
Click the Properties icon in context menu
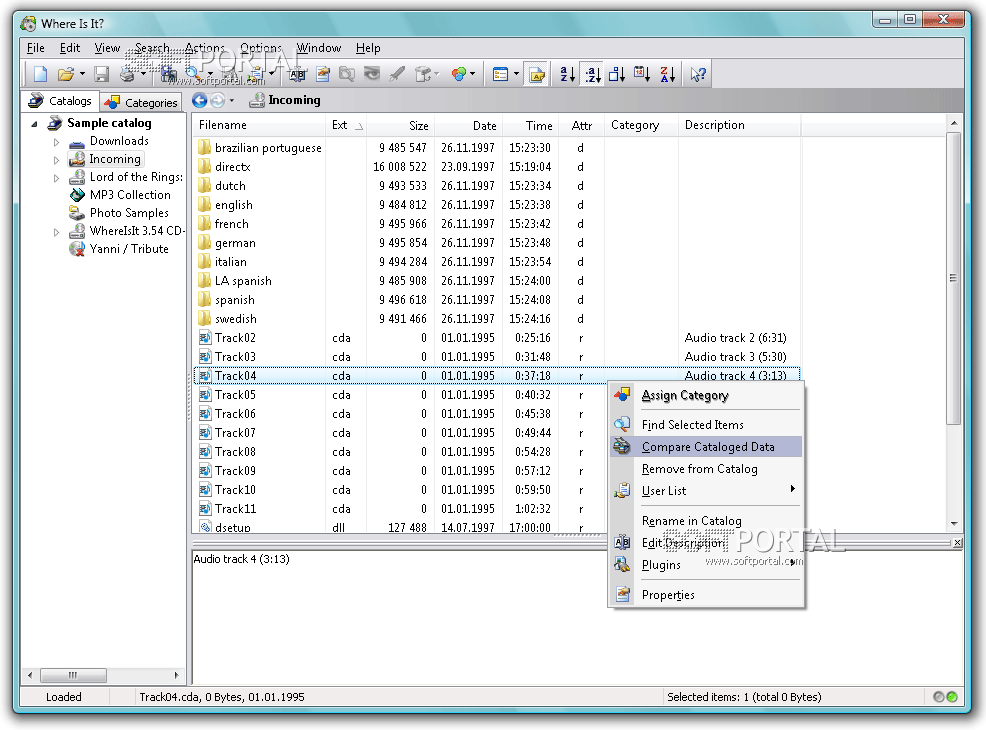coord(622,594)
